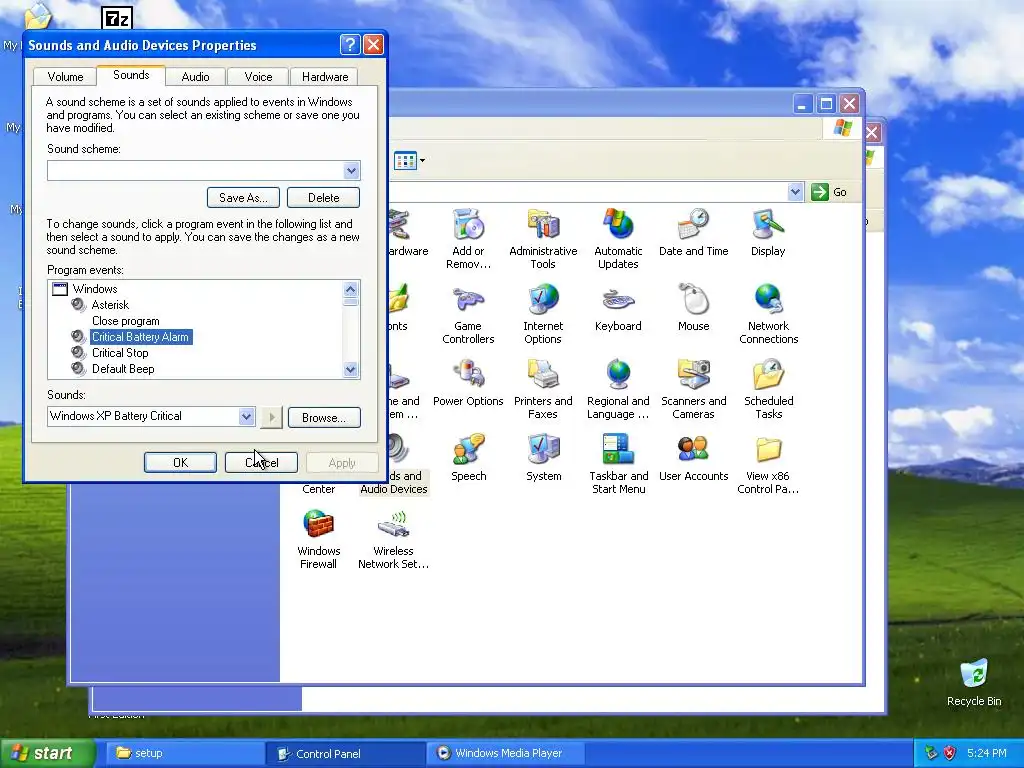
Task: Open Date and Time settings
Action: tap(693, 232)
